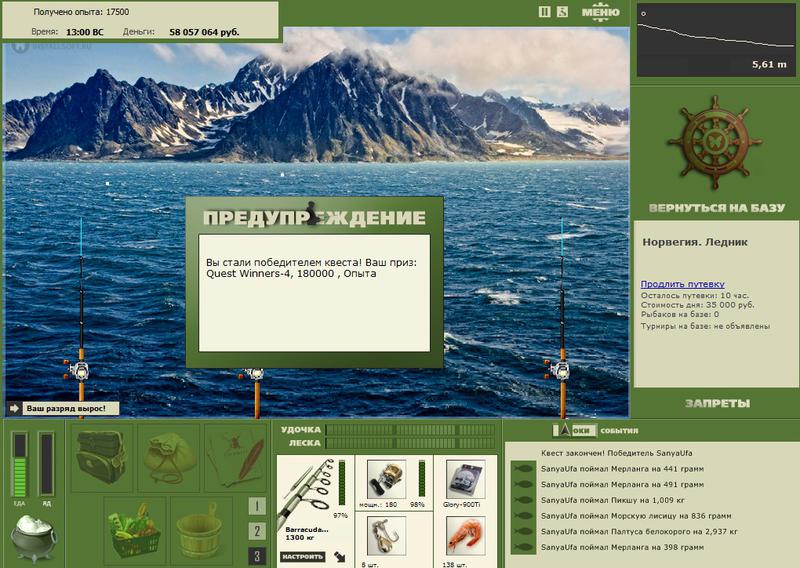Open the wooden bucket keepnet icon
Viewport: 800px width, 568px height.
click(x=200, y=530)
